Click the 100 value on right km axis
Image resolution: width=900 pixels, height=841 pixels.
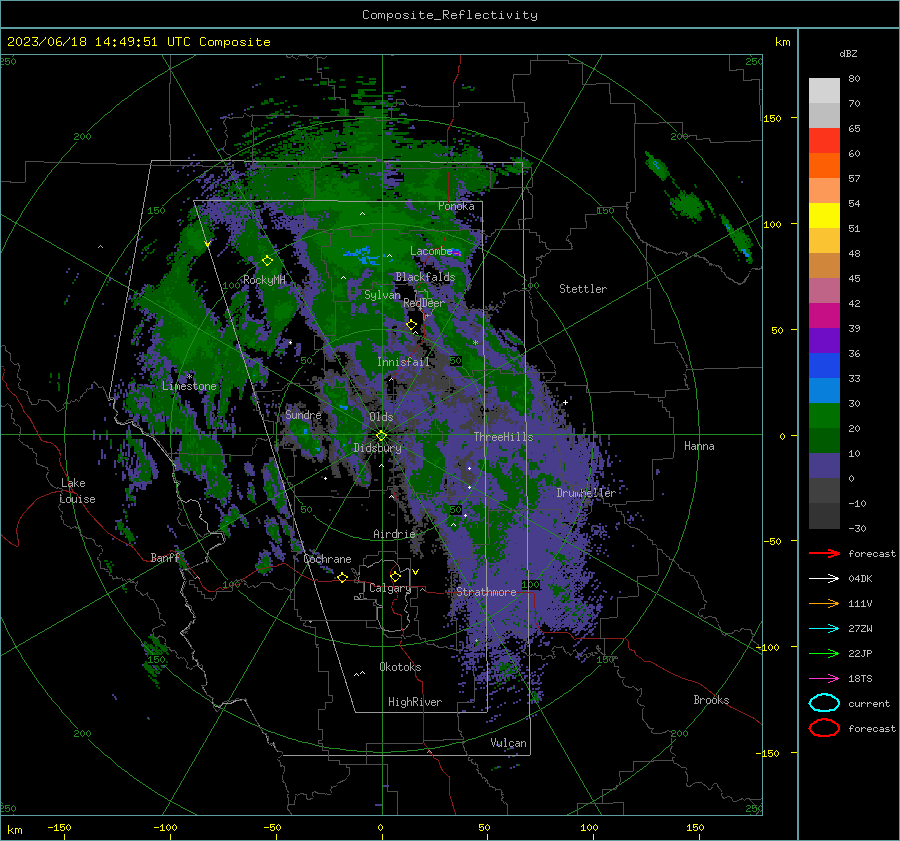(x=772, y=224)
